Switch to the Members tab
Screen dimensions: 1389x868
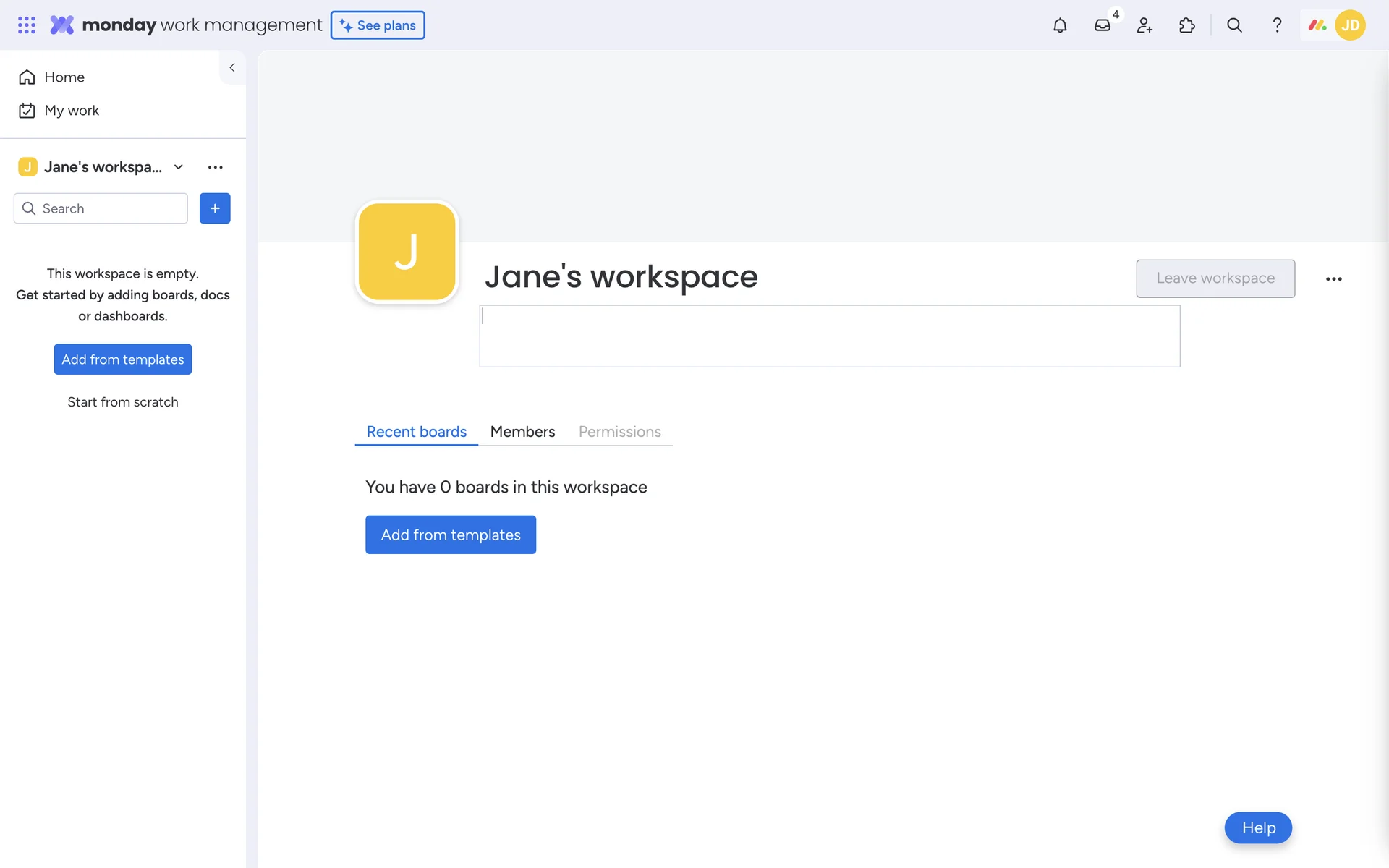[x=522, y=432]
